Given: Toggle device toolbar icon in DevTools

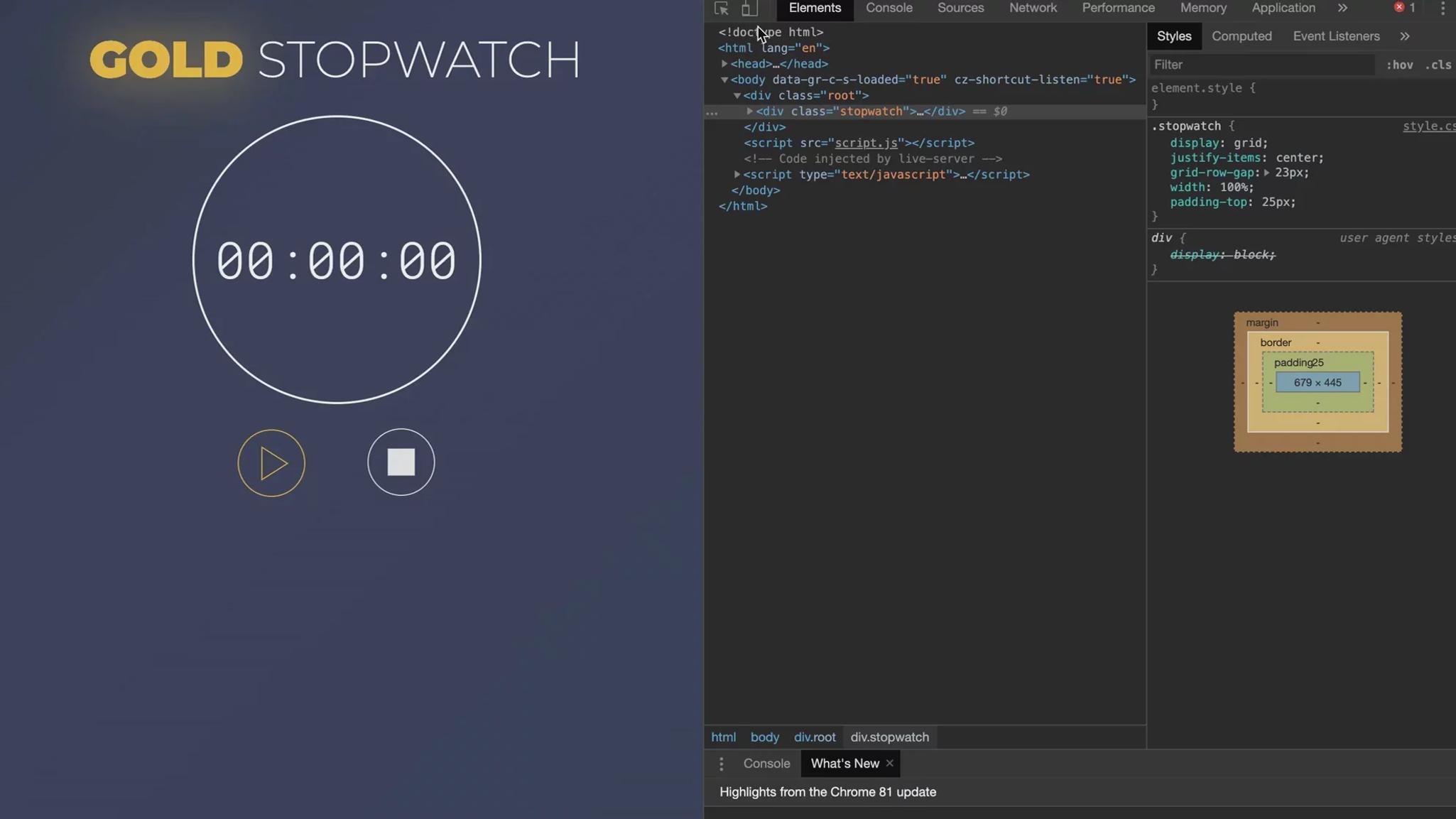Looking at the screenshot, I should [x=749, y=9].
